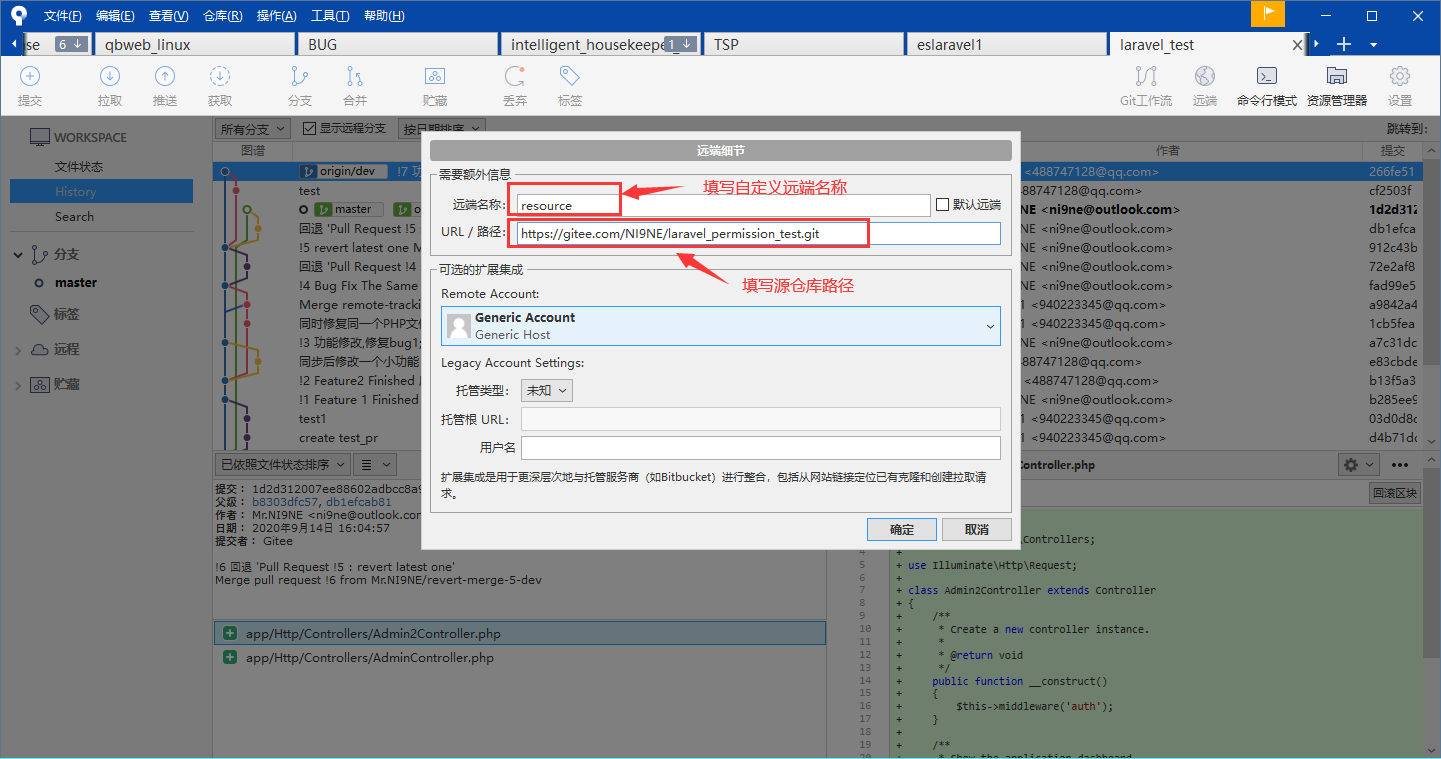Image resolution: width=1441 pixels, height=759 pixels.
Task: Open the 所有分支 branch filter dropdown
Action: click(x=252, y=129)
